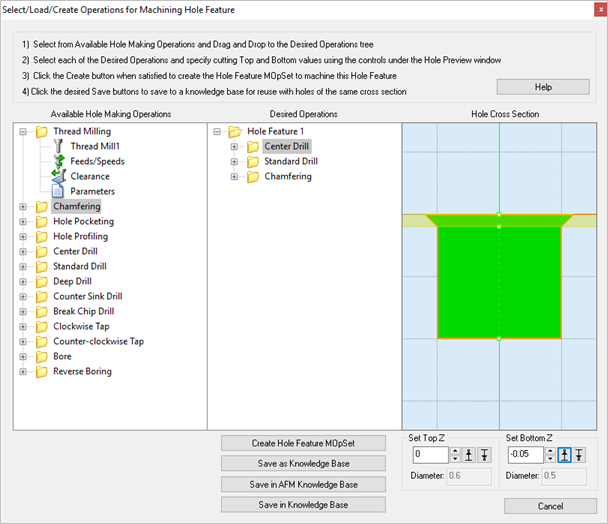Click the Clockwise Tap folder icon

pyautogui.click(x=41, y=327)
